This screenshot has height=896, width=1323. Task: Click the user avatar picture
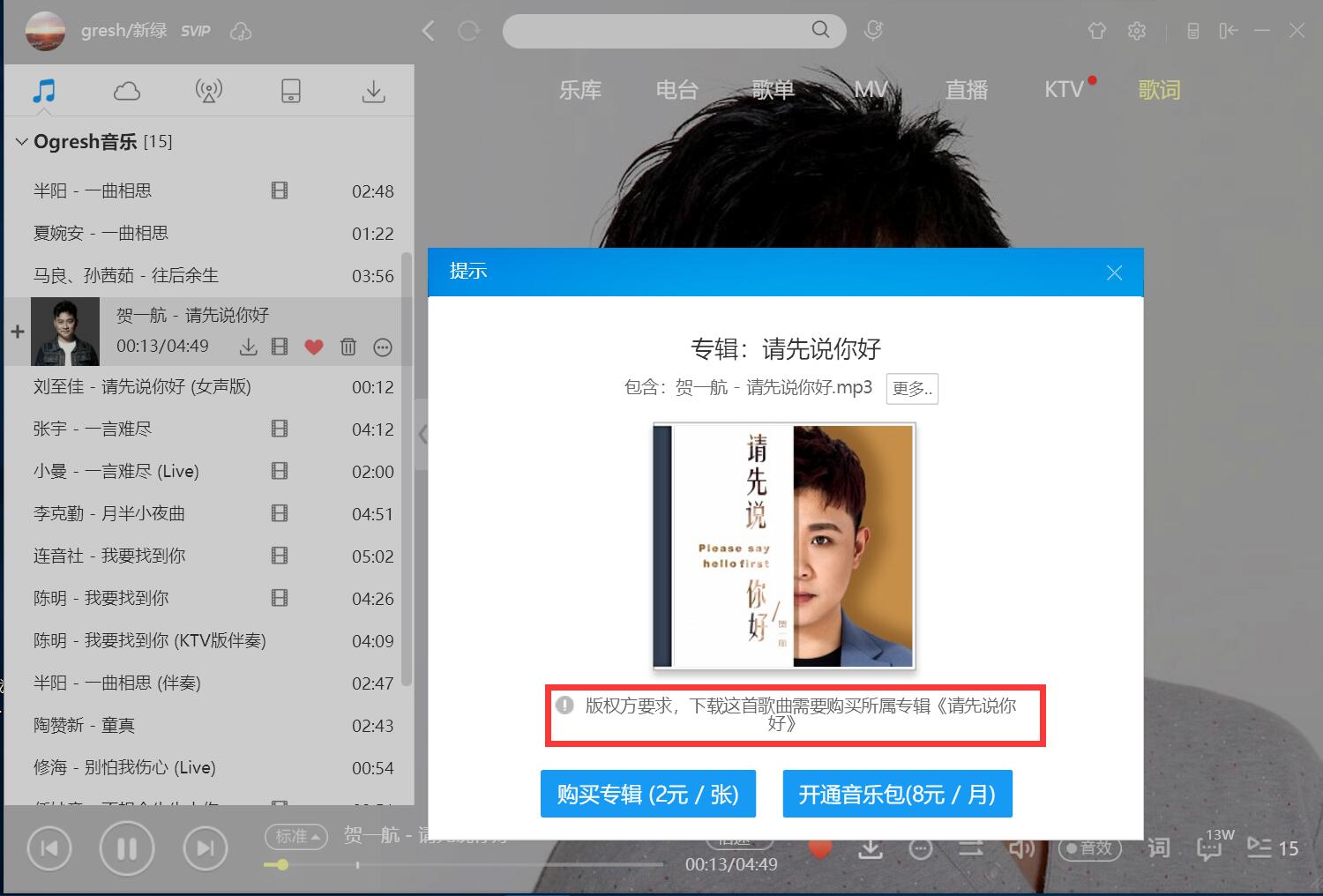tap(45, 31)
